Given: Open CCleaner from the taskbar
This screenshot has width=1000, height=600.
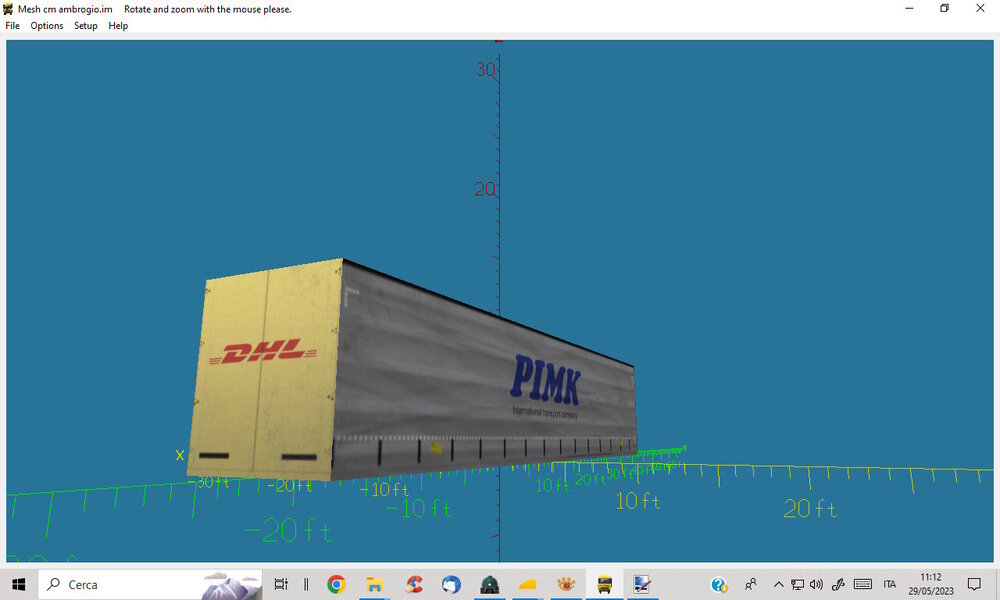Looking at the screenshot, I should (414, 584).
